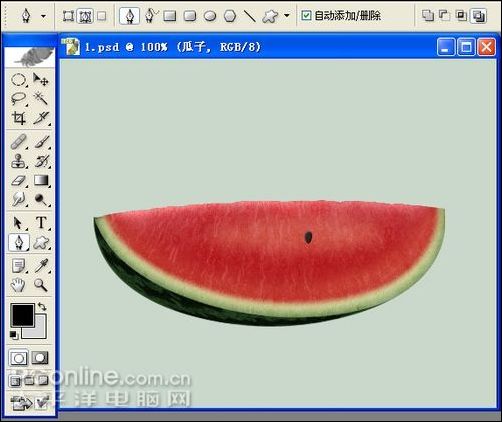Select the Horizontal Type tool

pos(41,223)
